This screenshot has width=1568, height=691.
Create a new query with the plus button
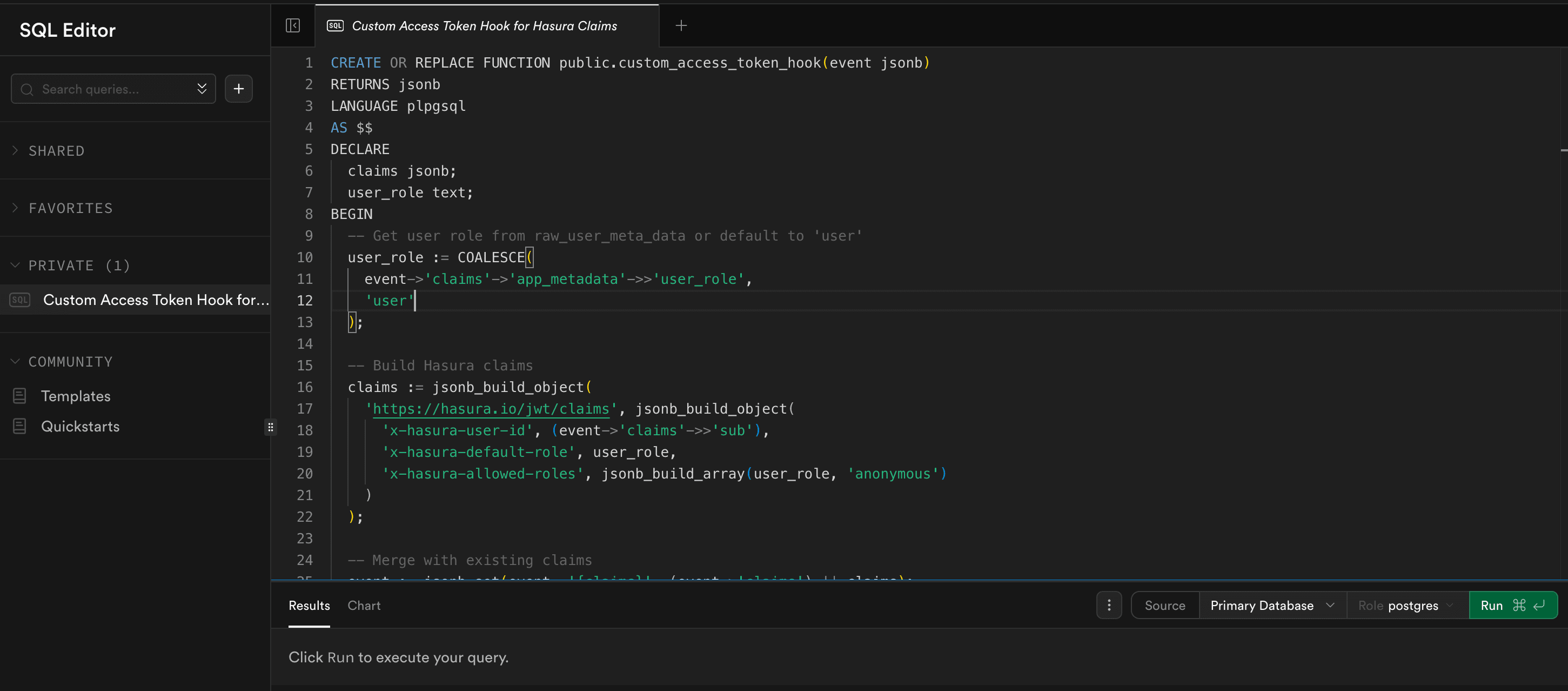click(x=238, y=88)
